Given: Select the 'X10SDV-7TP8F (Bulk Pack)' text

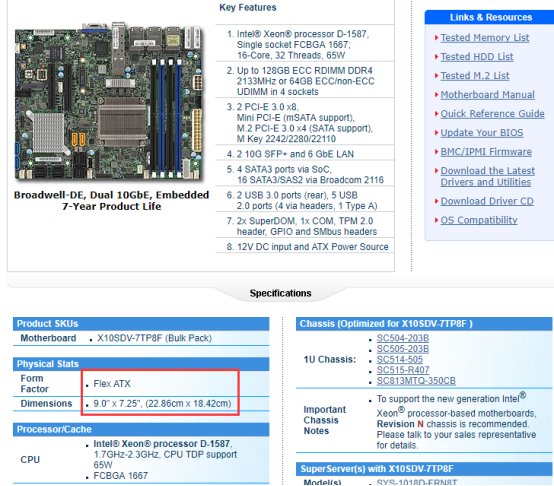Looking at the screenshot, I should tap(154, 338).
